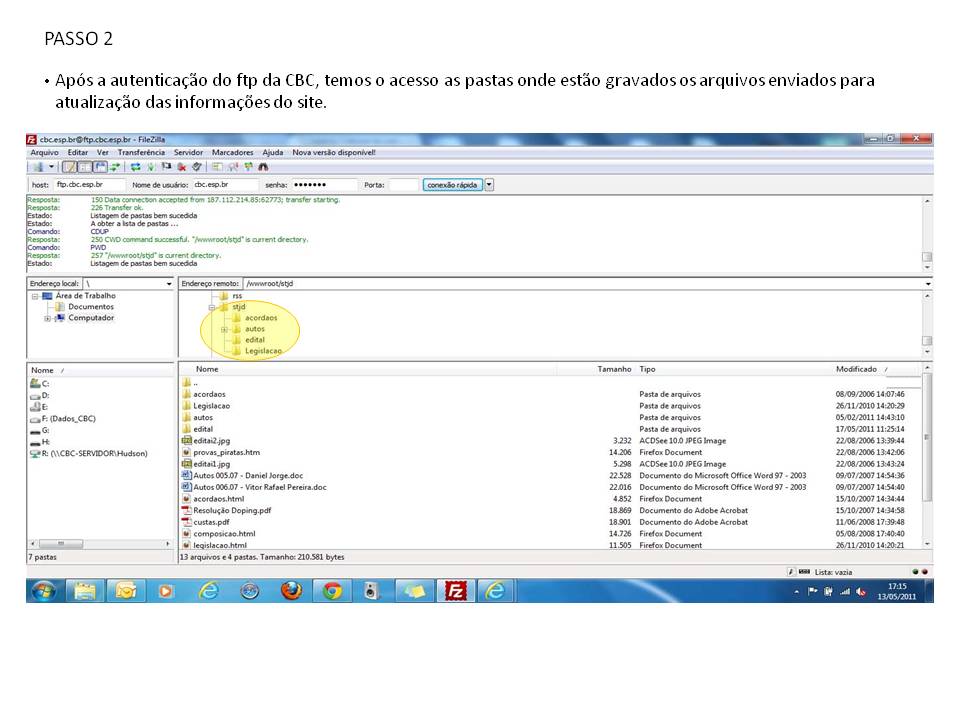The height and width of the screenshot is (720, 960).
Task: Toggle the remote directory tree view icon
Action: tap(100, 167)
